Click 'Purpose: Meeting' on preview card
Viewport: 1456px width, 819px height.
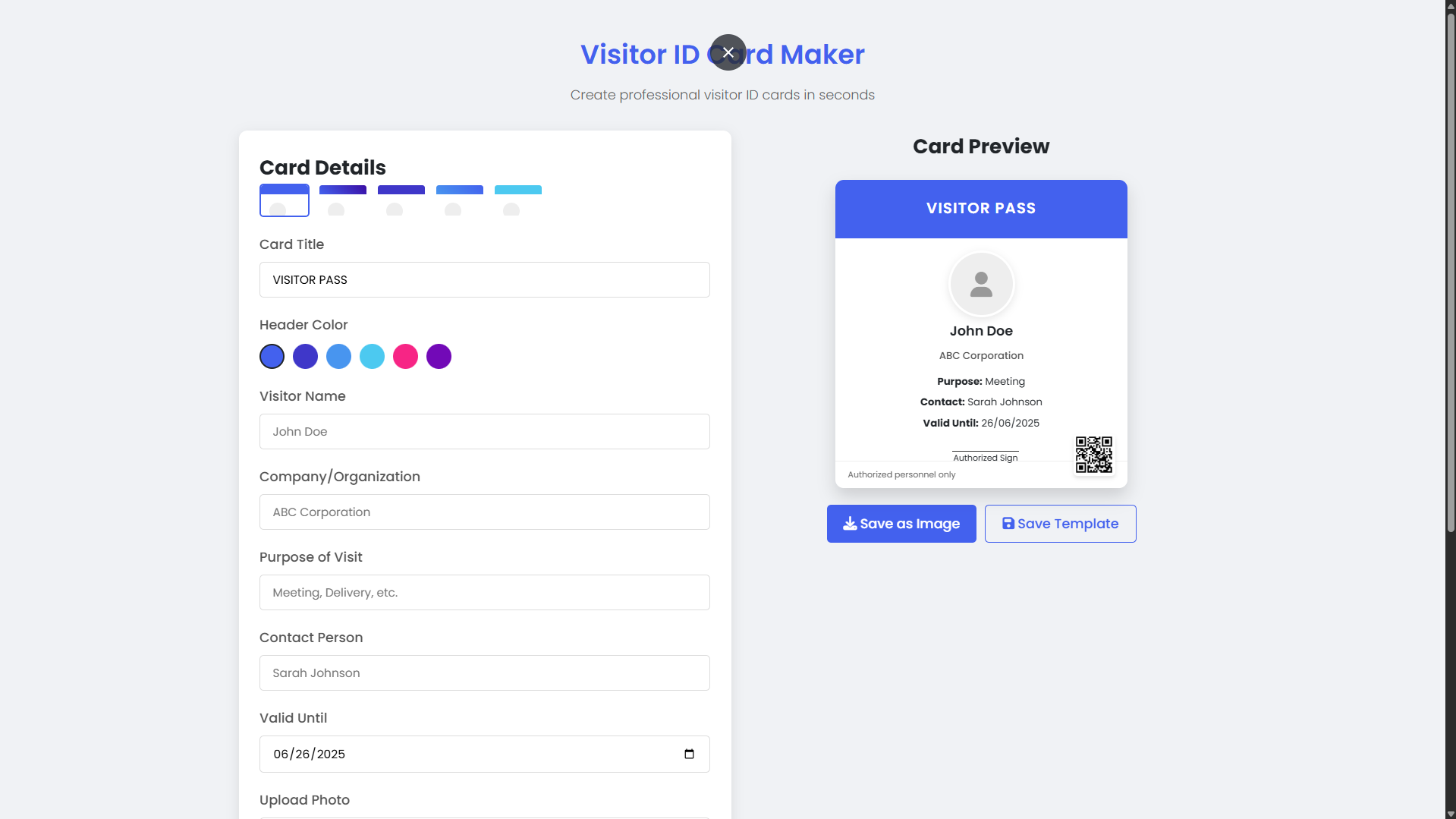pyautogui.click(x=981, y=381)
